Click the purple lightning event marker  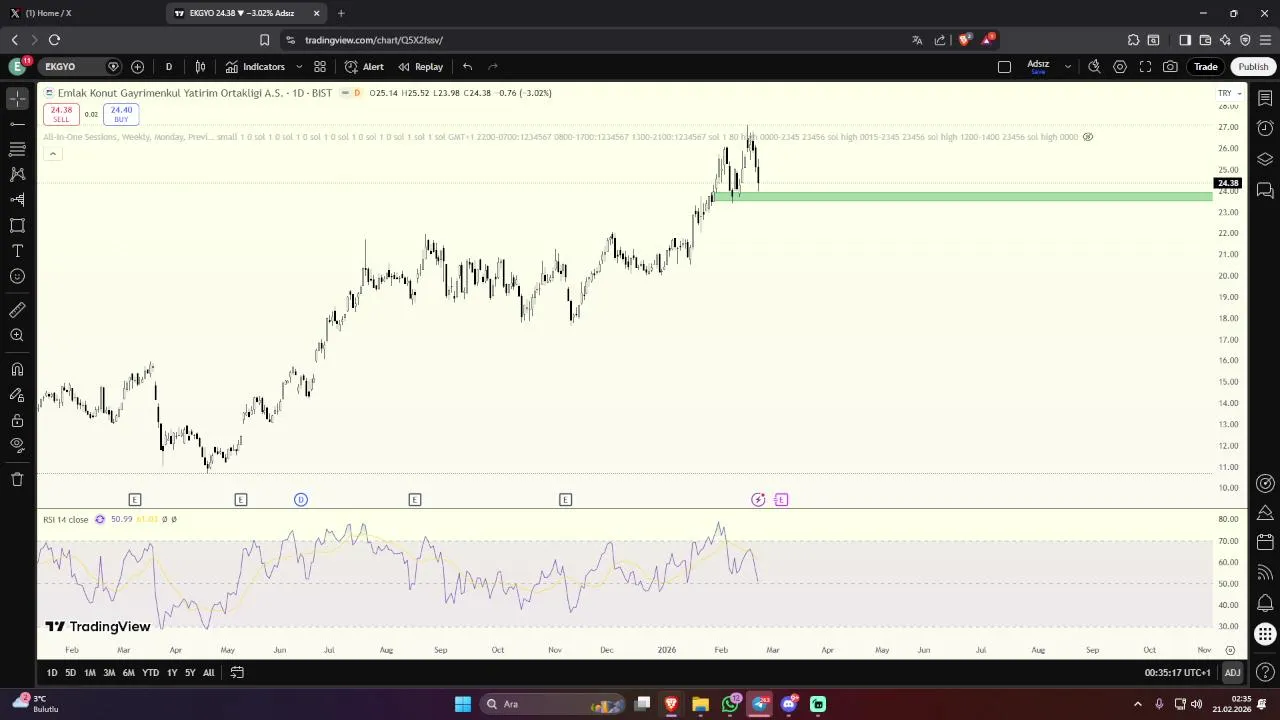point(758,499)
